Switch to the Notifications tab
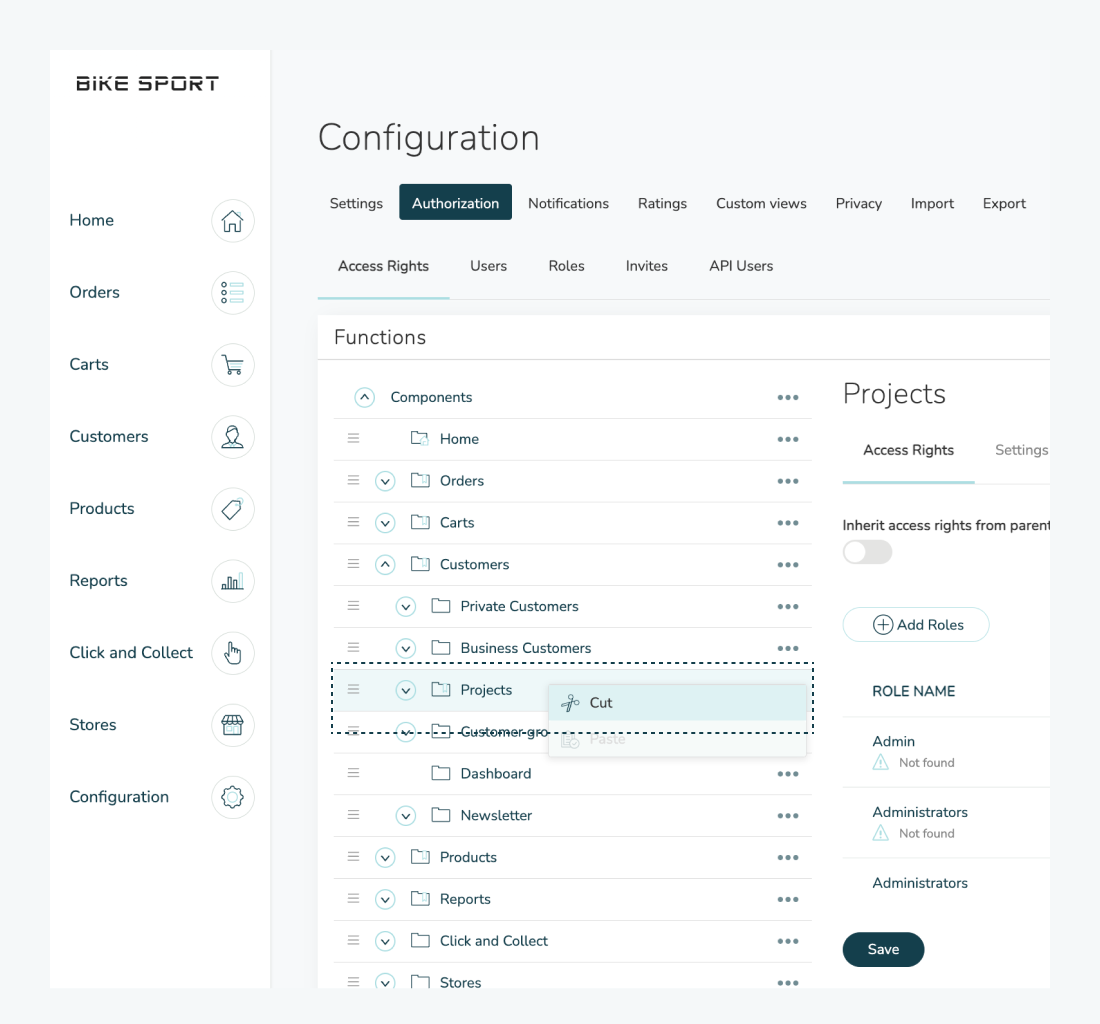 tap(568, 203)
